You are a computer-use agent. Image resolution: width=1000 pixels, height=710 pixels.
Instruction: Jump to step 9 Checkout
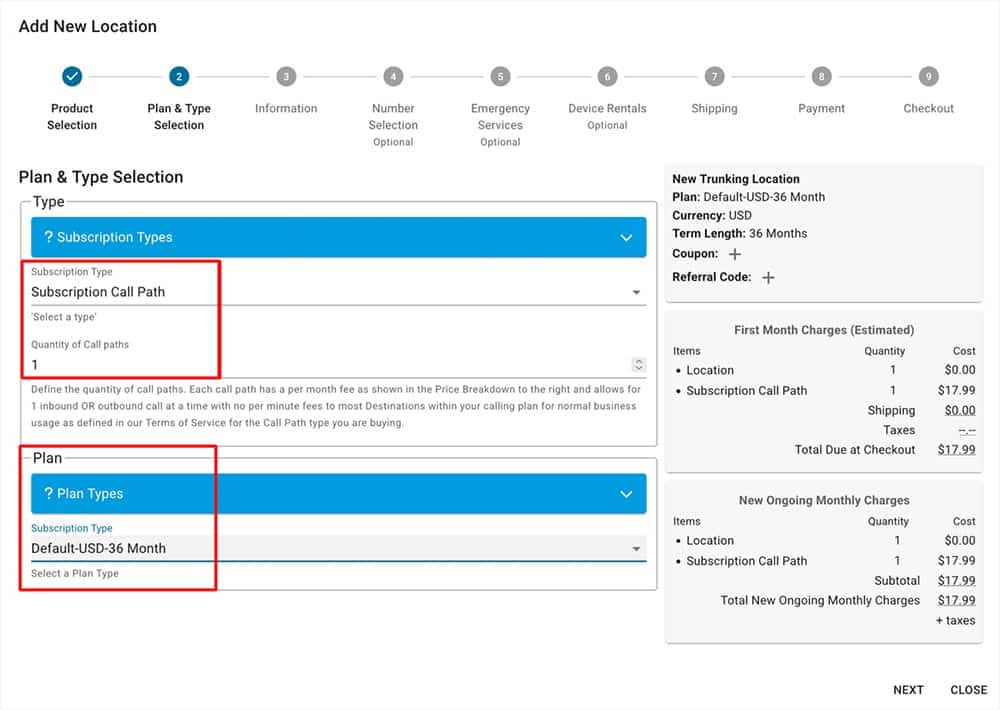928,77
